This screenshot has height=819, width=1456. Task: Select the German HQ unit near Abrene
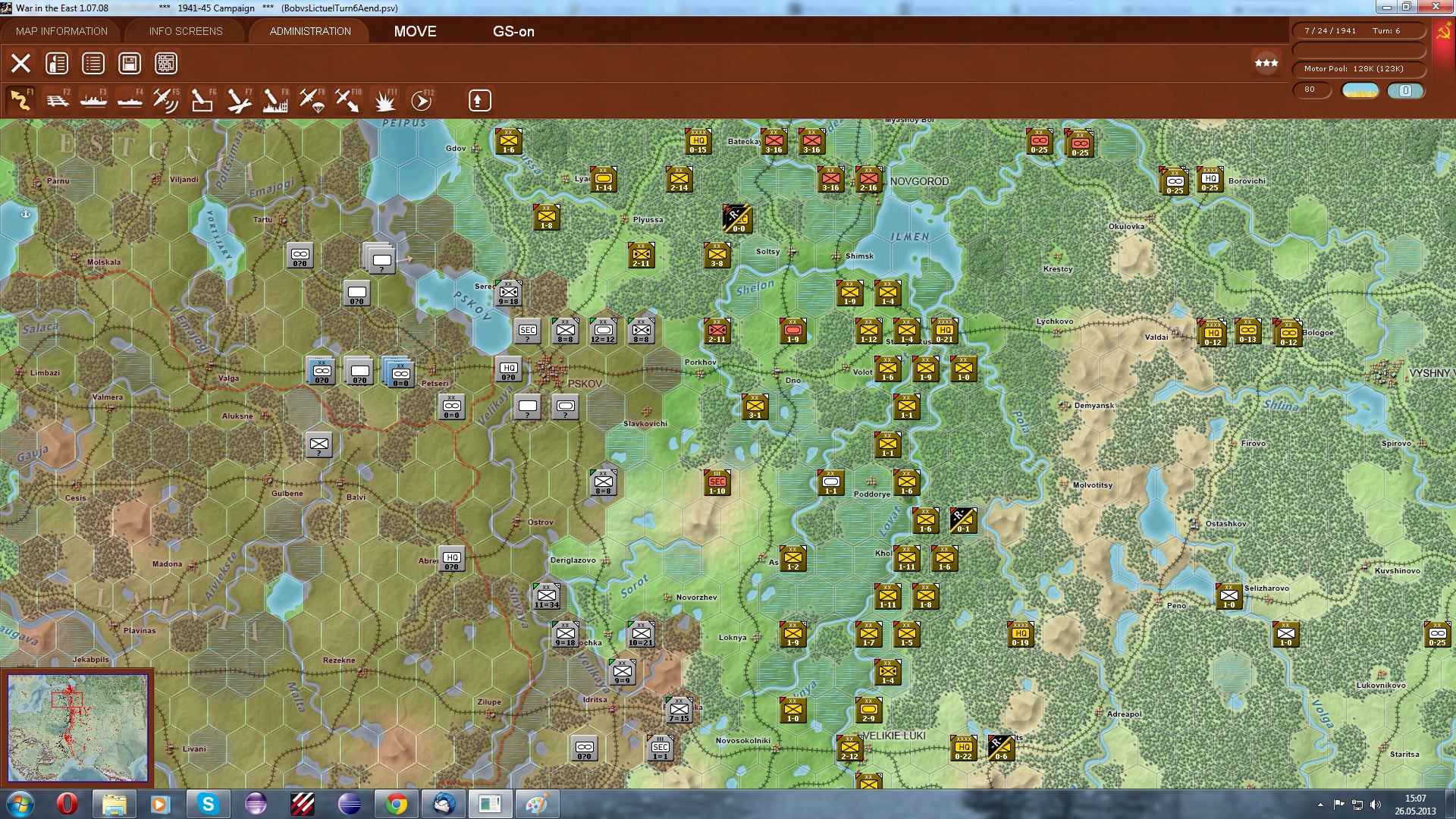click(x=451, y=559)
